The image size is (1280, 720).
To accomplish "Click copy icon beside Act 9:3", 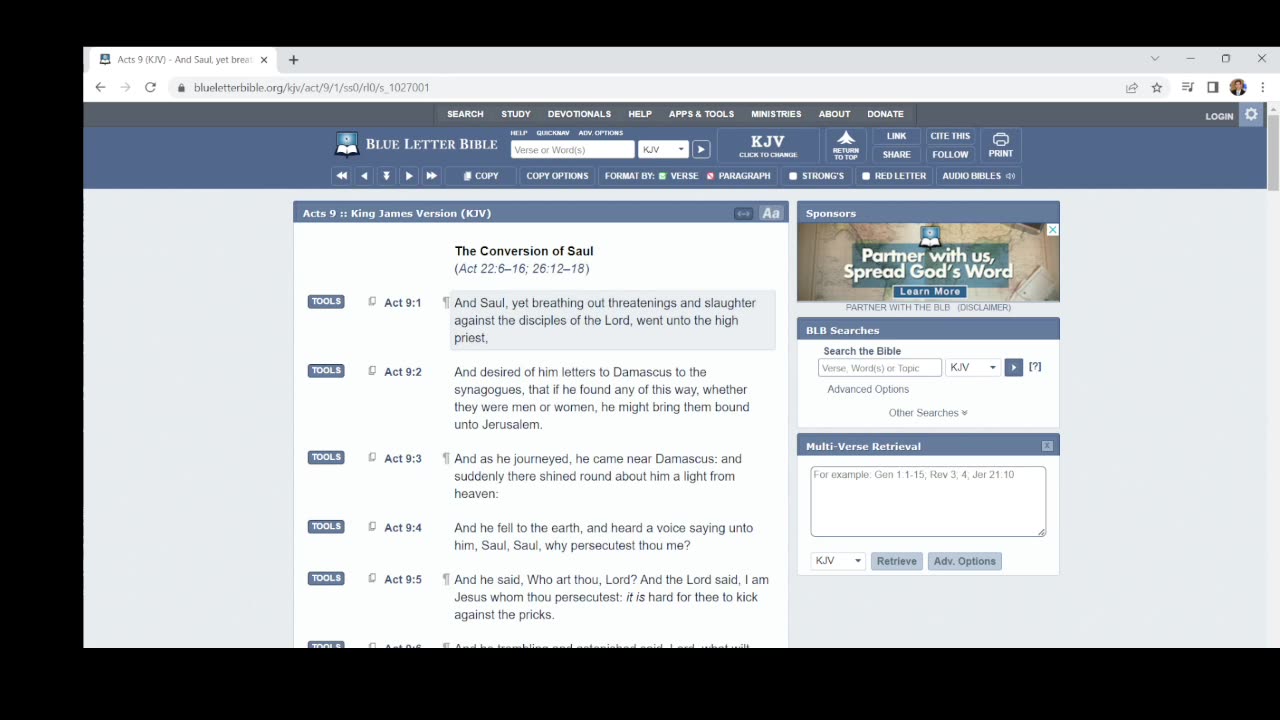I will click(372, 458).
